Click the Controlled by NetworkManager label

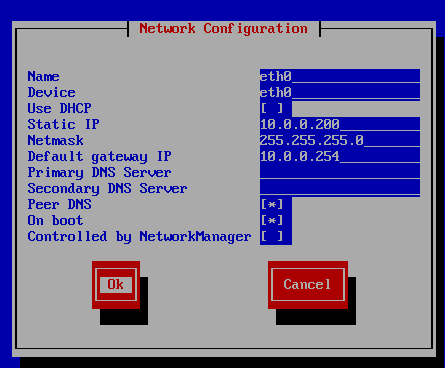coord(139,236)
